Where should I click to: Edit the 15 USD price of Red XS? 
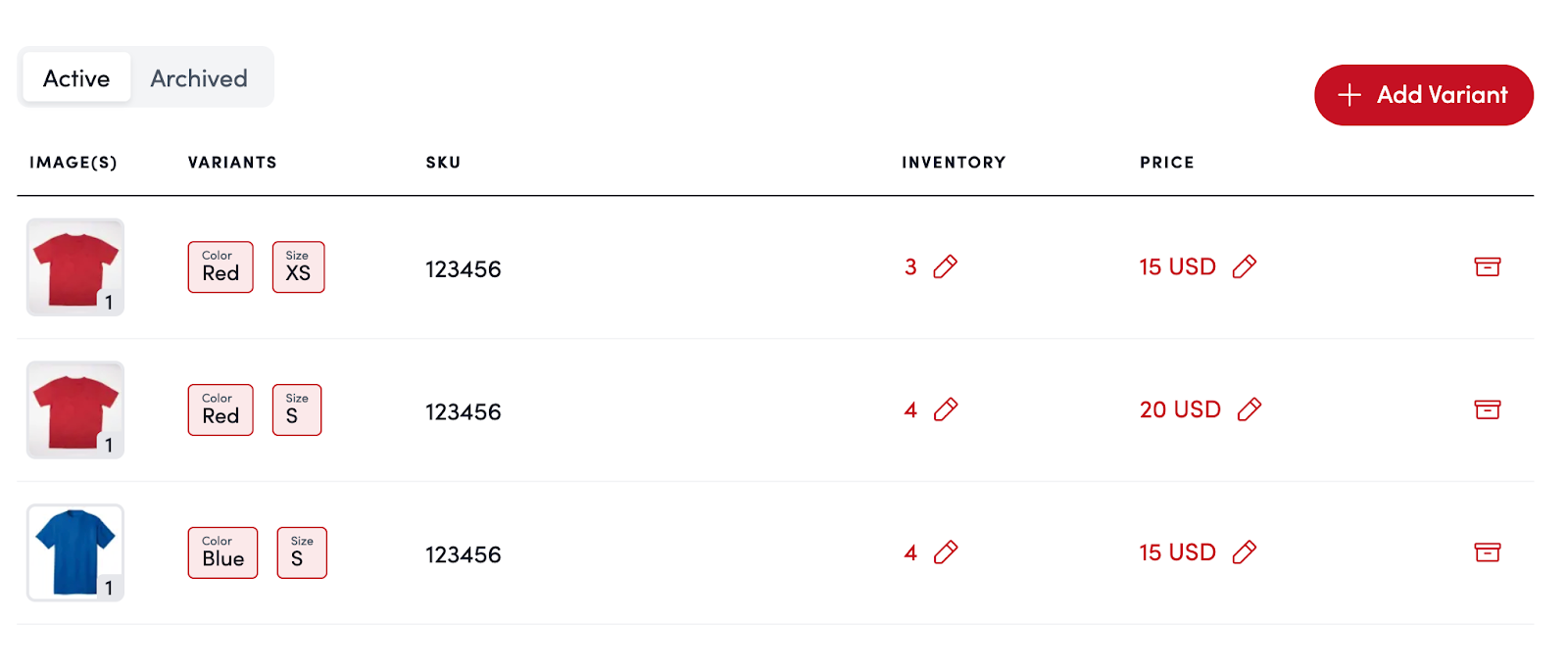point(1245,266)
